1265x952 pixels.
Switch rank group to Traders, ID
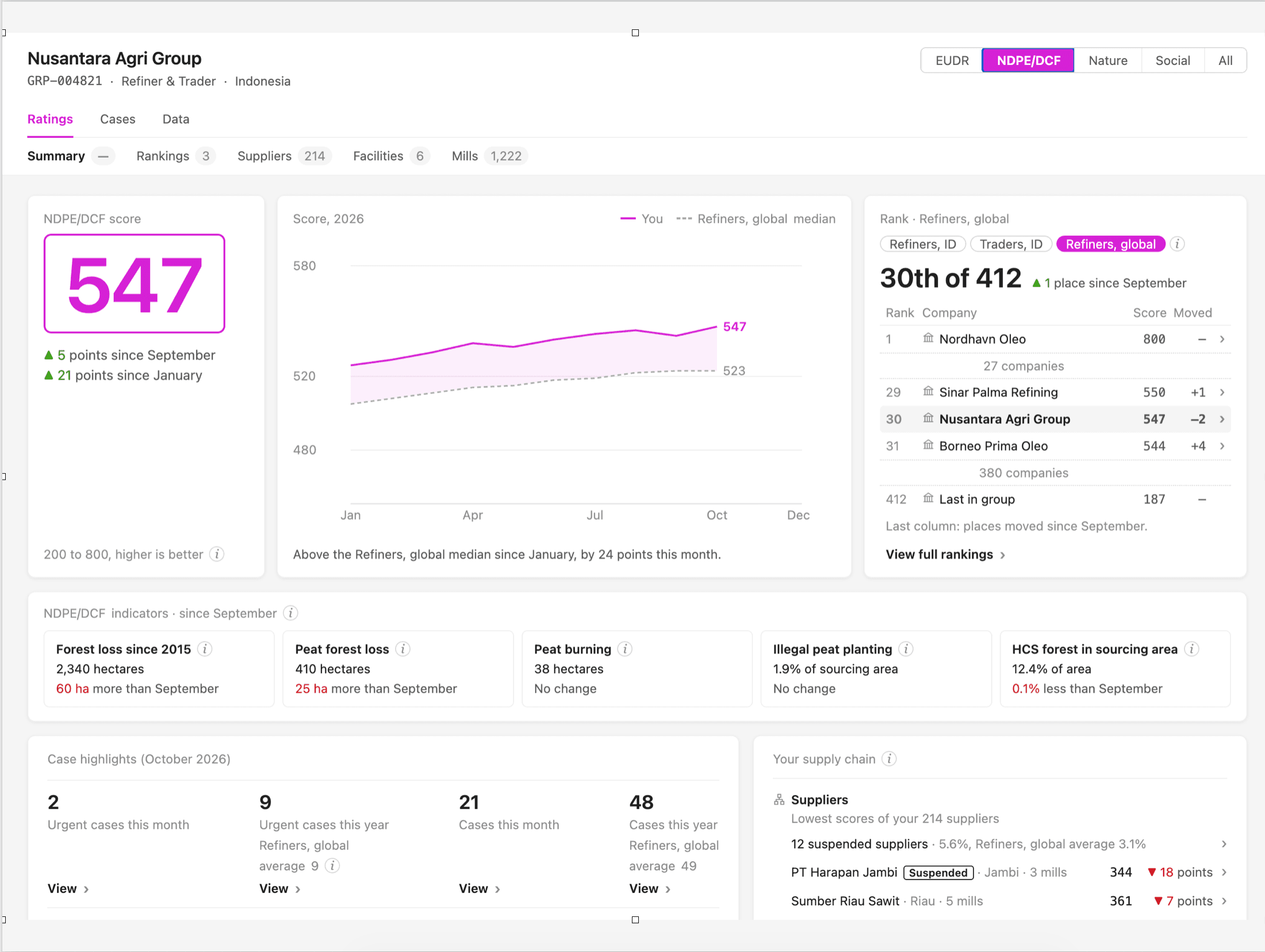pyautogui.click(x=1011, y=244)
